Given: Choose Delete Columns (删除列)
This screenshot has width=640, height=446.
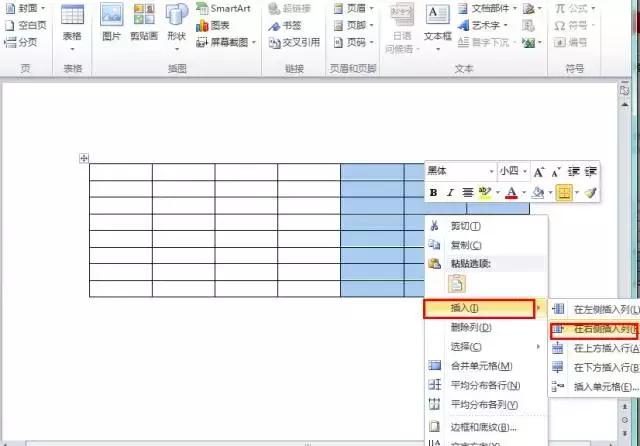Looking at the screenshot, I should click(x=486, y=327).
